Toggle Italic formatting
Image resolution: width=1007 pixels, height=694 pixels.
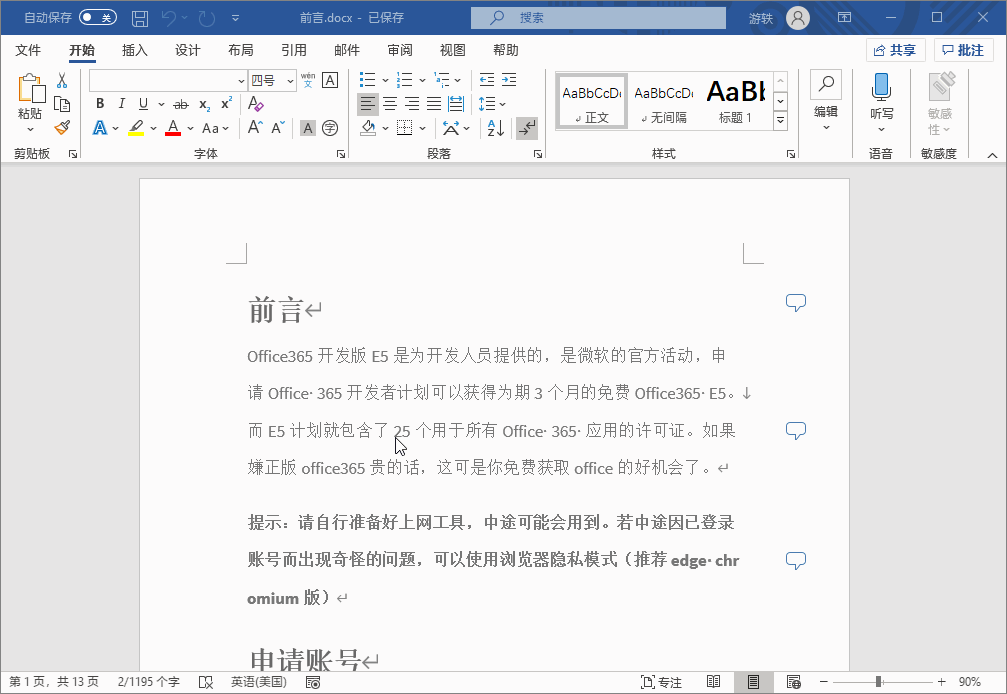click(x=121, y=103)
